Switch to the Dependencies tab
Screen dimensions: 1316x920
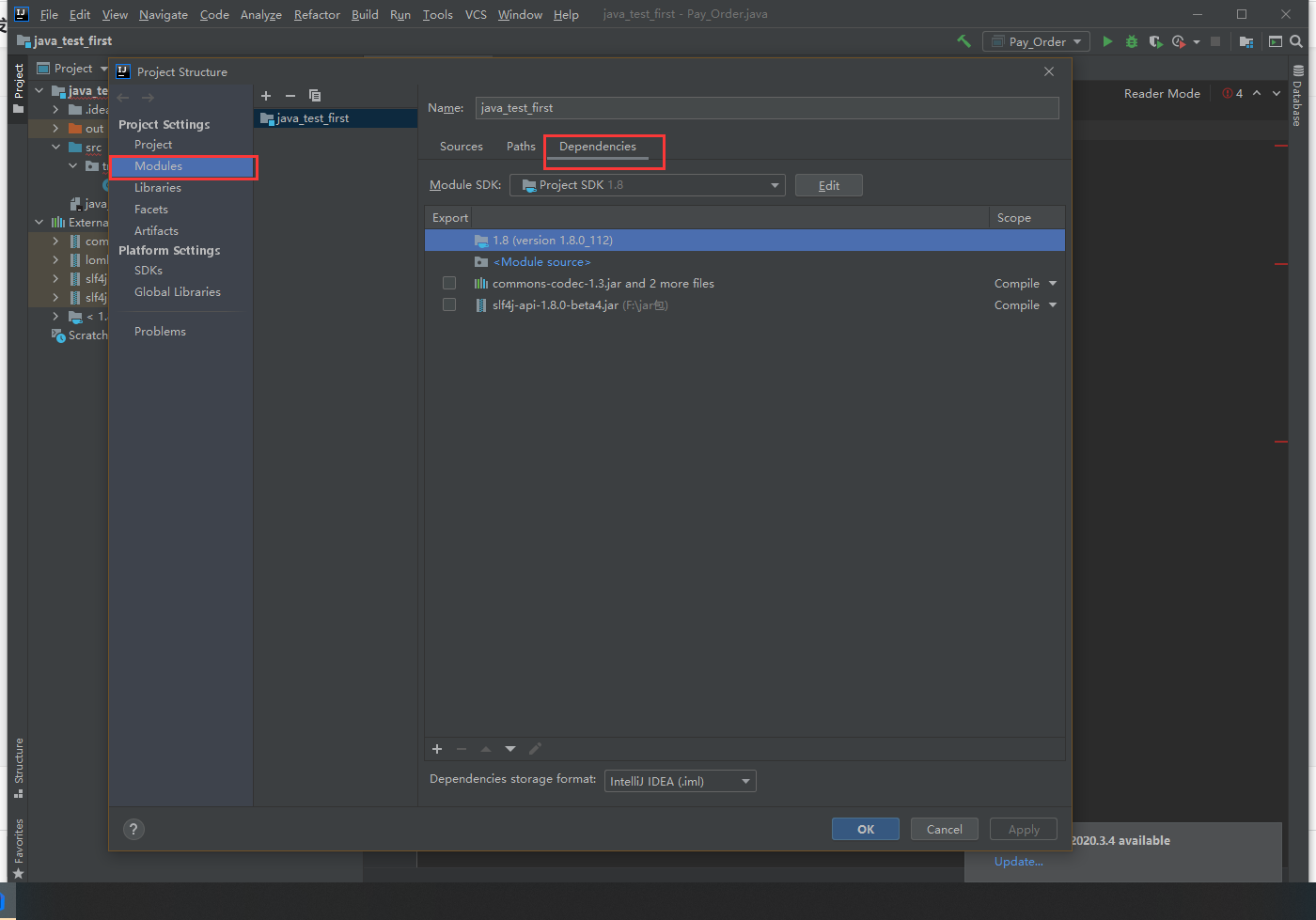click(598, 147)
